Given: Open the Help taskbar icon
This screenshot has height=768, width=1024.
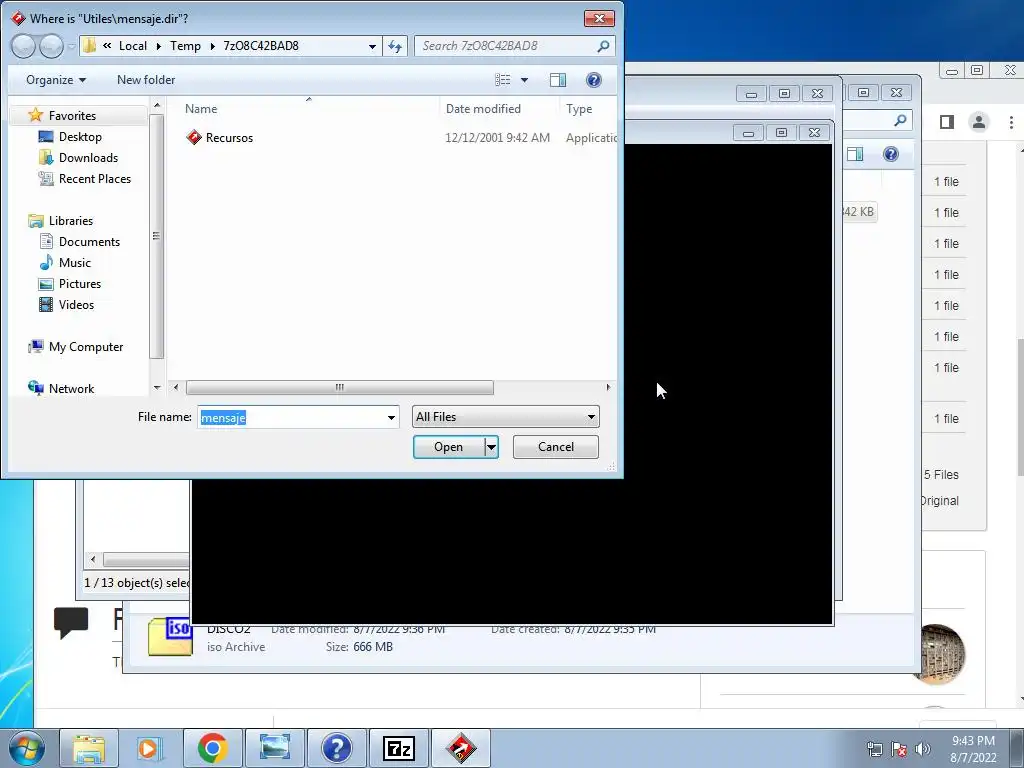Looking at the screenshot, I should 336,748.
